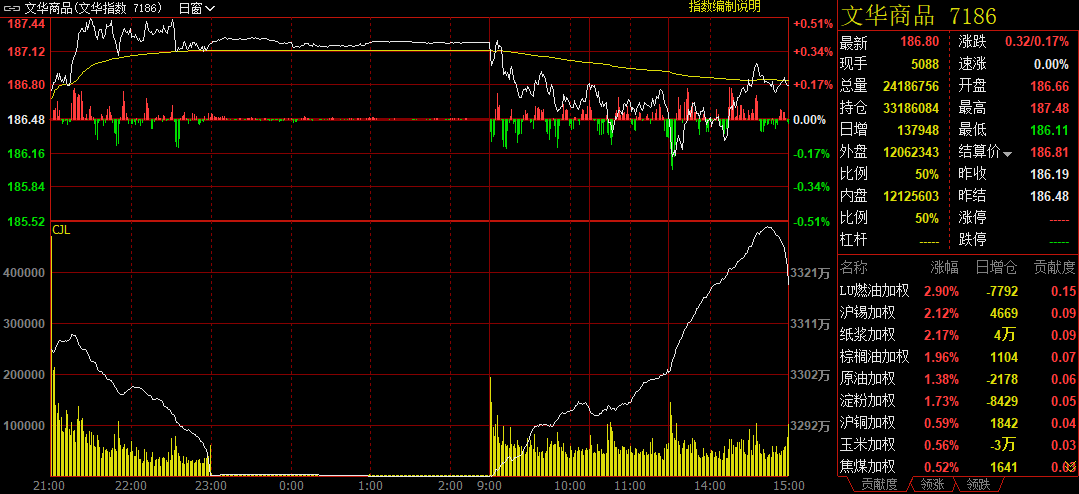The height and width of the screenshot is (494, 1079).
Task: Switch to the 领涨 tab
Action: pos(934,485)
